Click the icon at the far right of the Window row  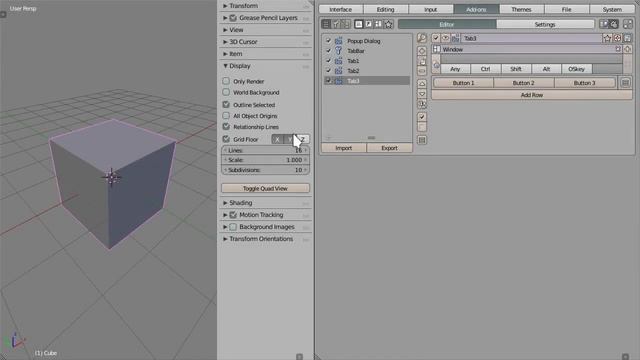coord(627,49)
